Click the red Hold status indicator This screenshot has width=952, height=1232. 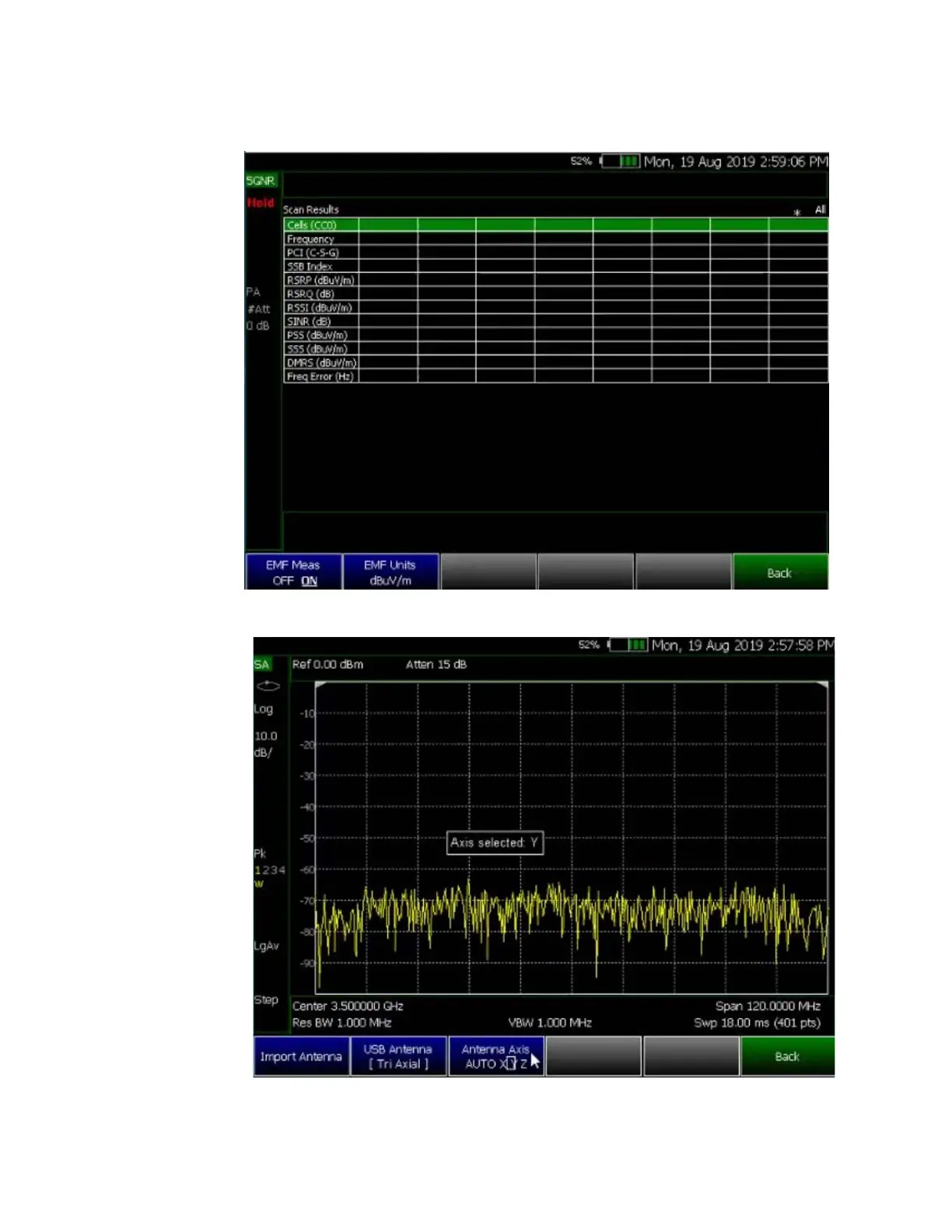click(261, 203)
